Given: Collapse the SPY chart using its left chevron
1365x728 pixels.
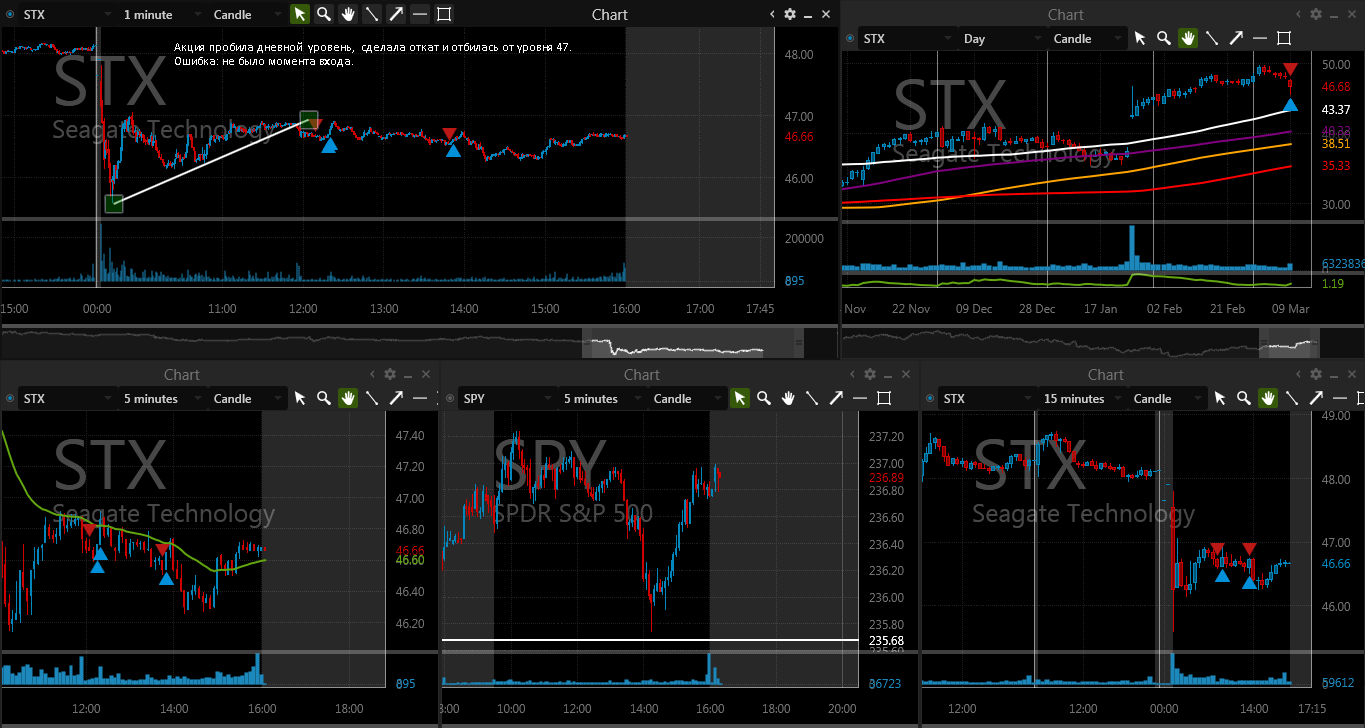Looking at the screenshot, I should [854, 374].
